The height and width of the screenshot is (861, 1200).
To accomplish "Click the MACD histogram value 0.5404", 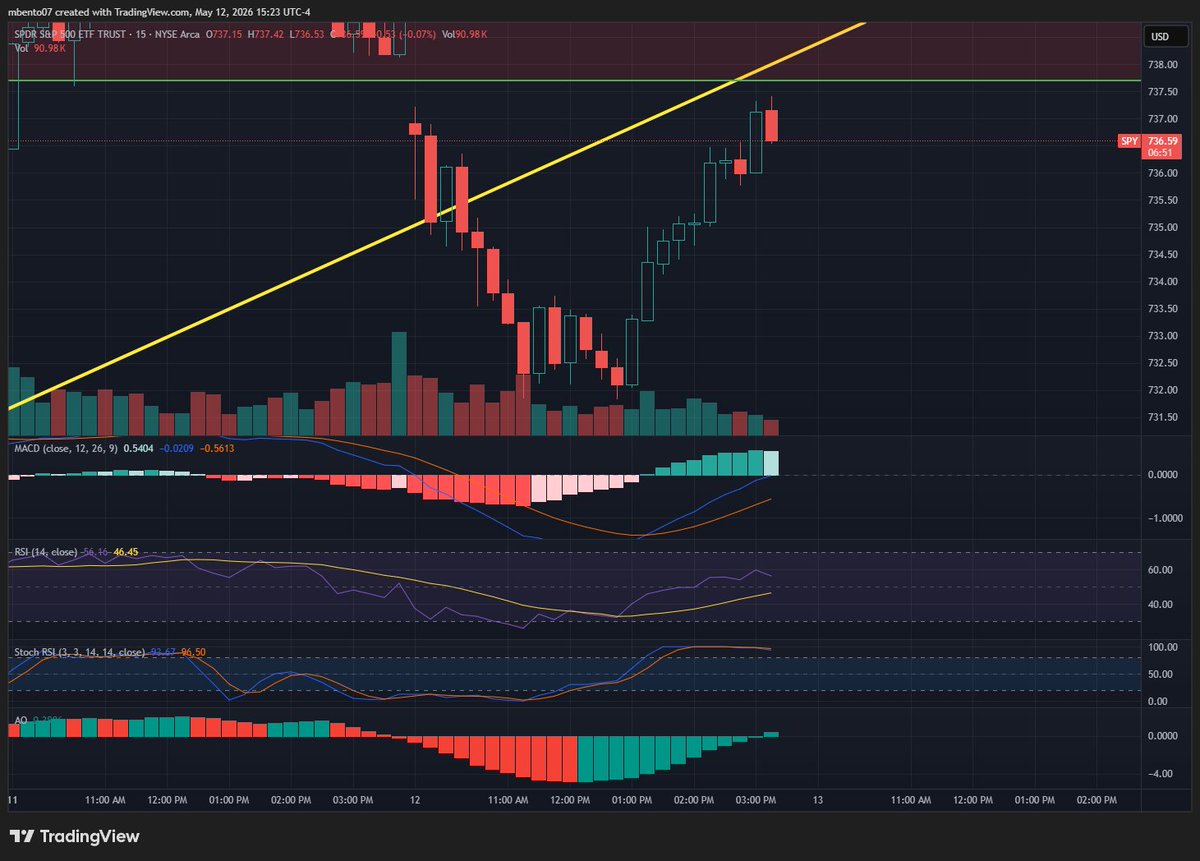I will click(138, 449).
